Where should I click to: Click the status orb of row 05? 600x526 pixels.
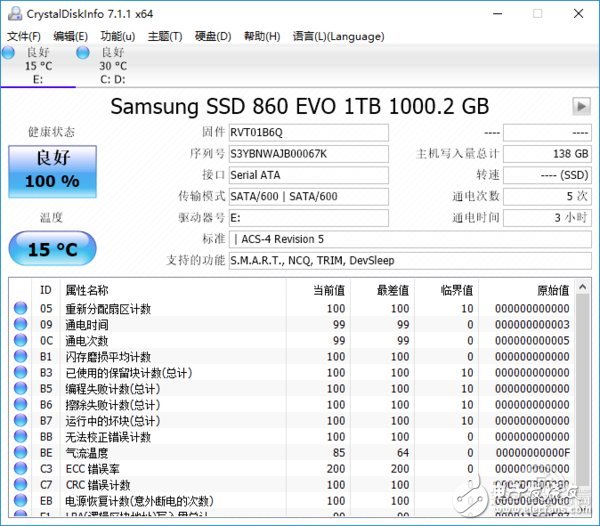point(20,308)
